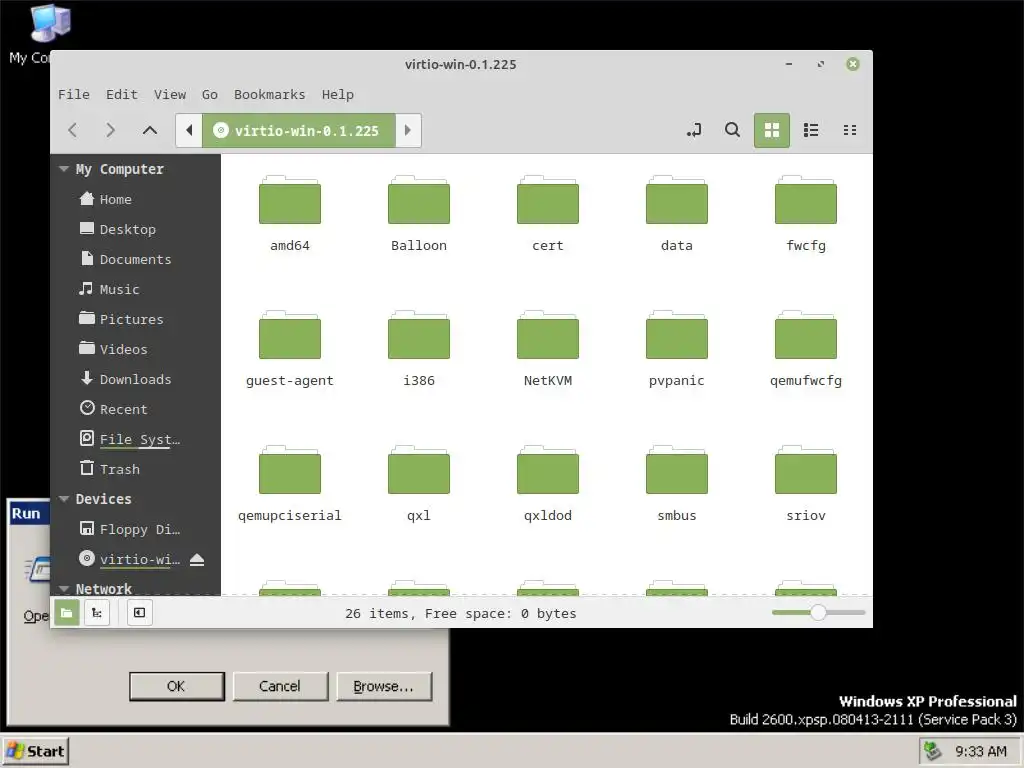Open the Go menu
The image size is (1024, 768).
tap(210, 95)
